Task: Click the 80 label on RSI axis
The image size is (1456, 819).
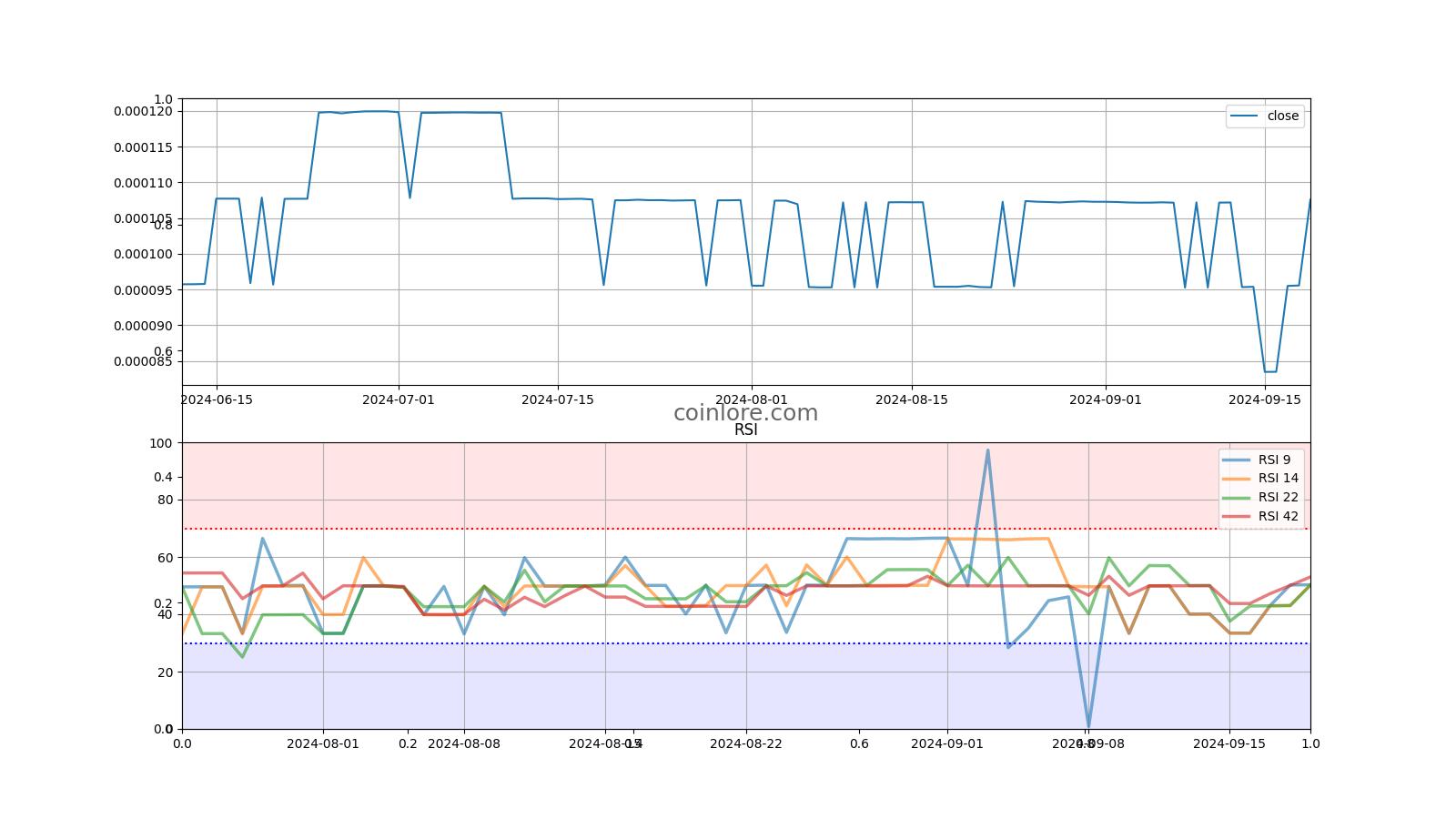Action: click(165, 500)
